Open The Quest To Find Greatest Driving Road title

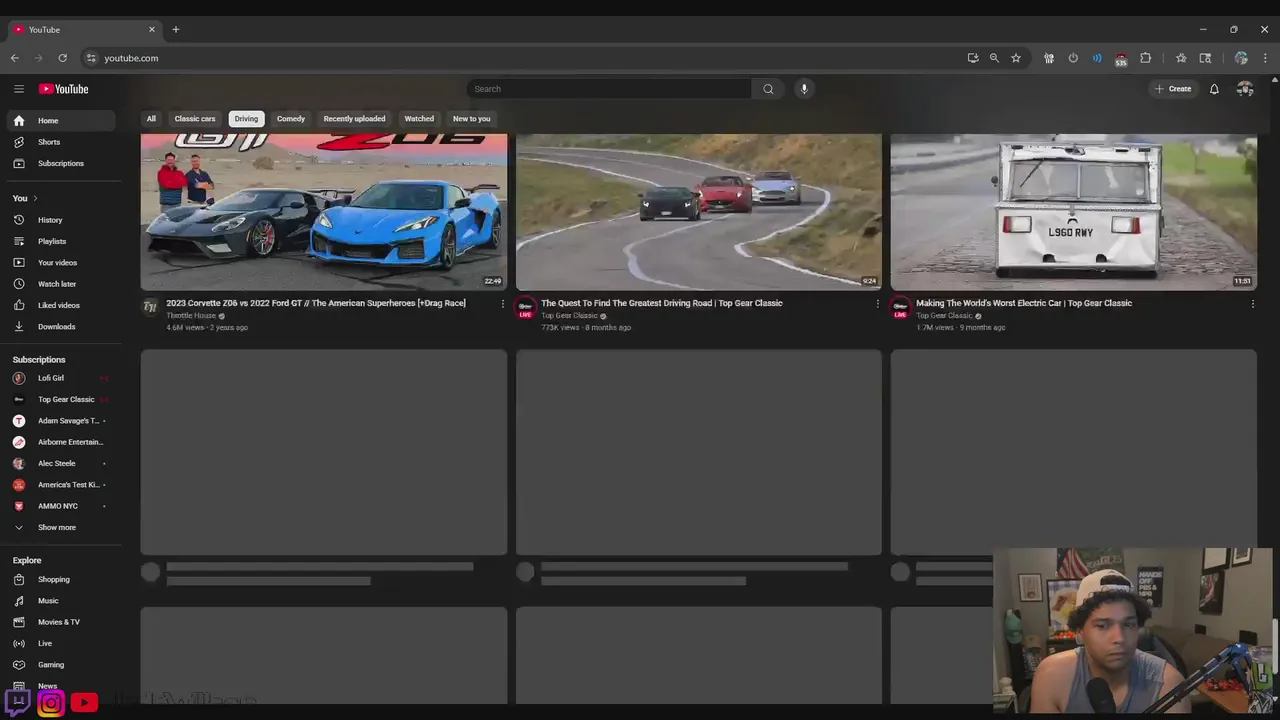click(662, 303)
